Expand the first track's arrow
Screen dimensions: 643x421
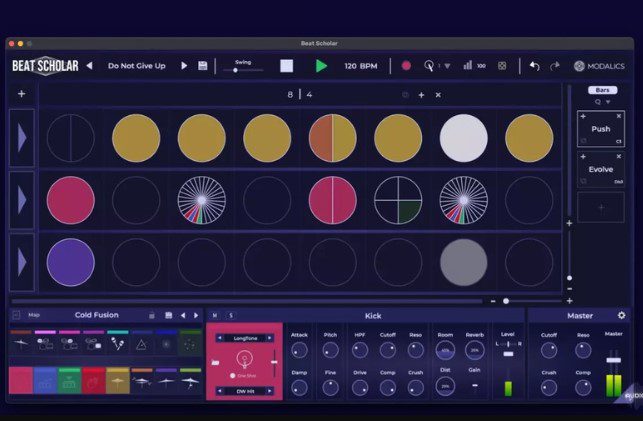click(x=22, y=138)
